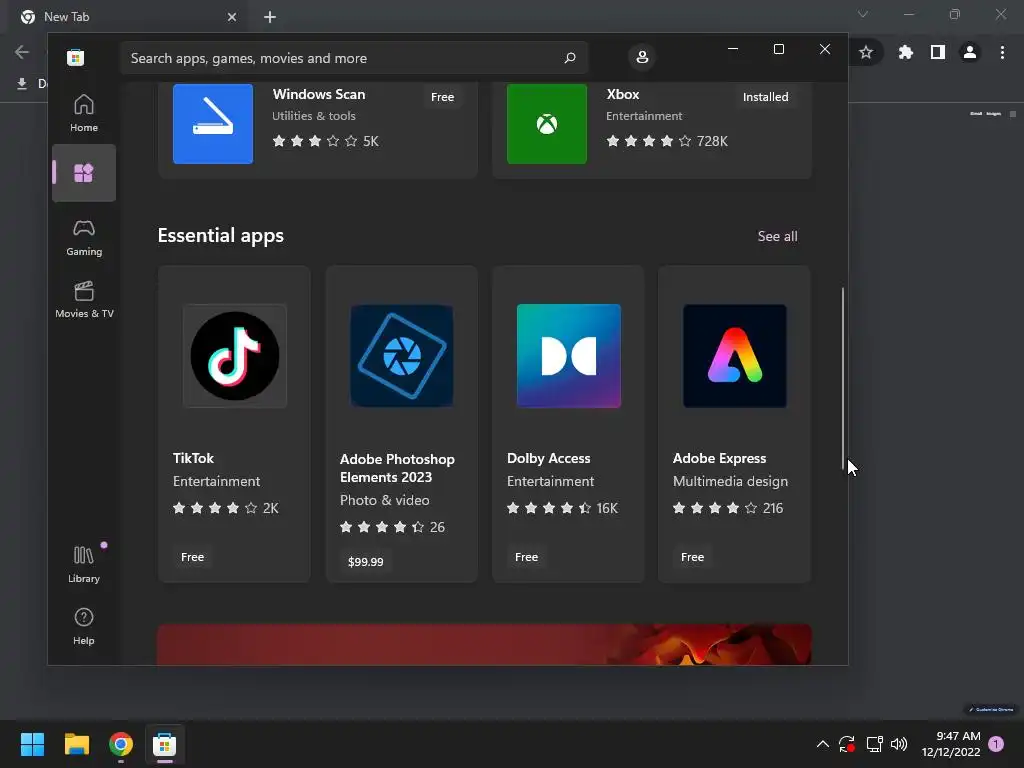1024x768 pixels.
Task: Click the Installed label for Xbox
Action: pyautogui.click(x=765, y=97)
